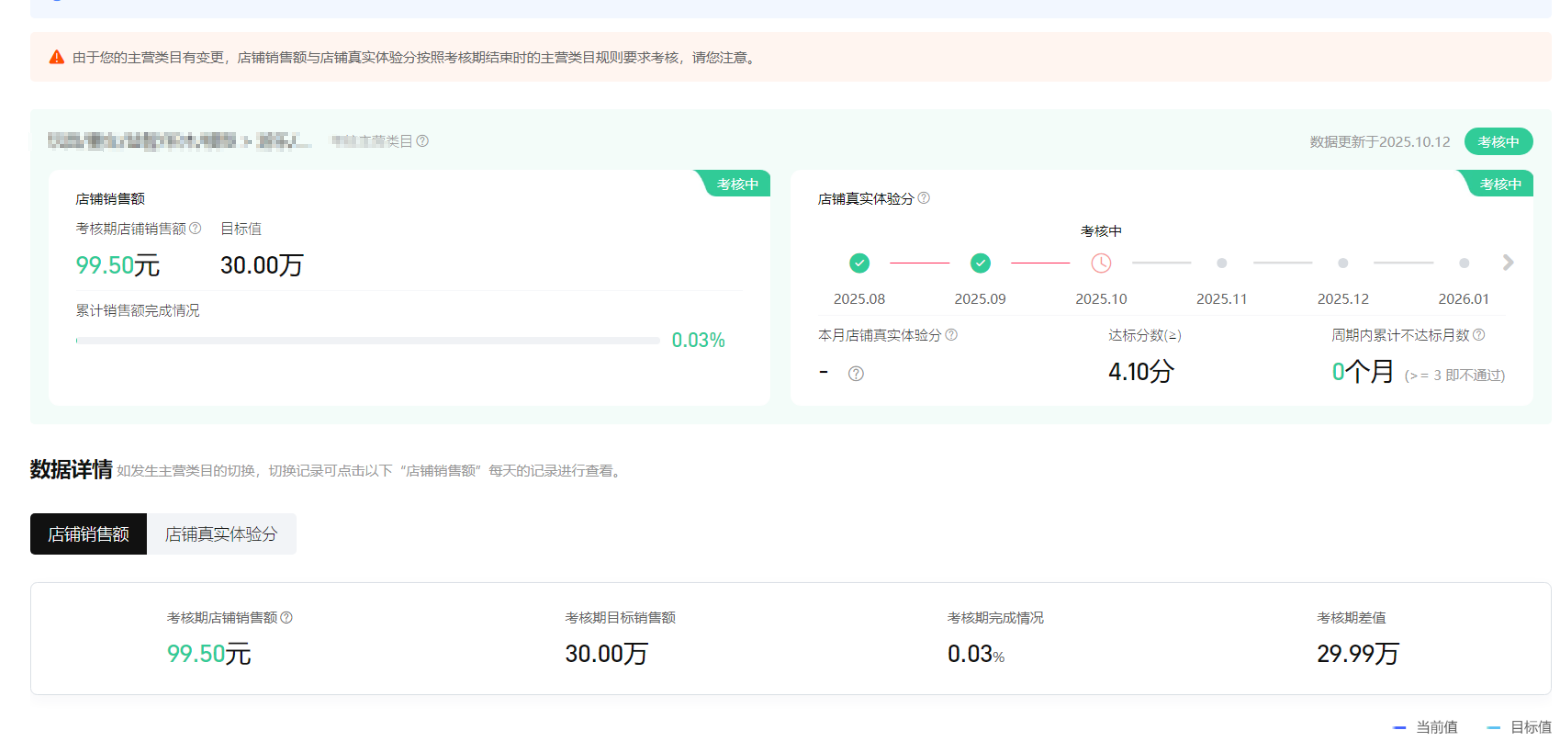Switch to the 店铺真实体验分 tab
1555x743 pixels.
221,534
